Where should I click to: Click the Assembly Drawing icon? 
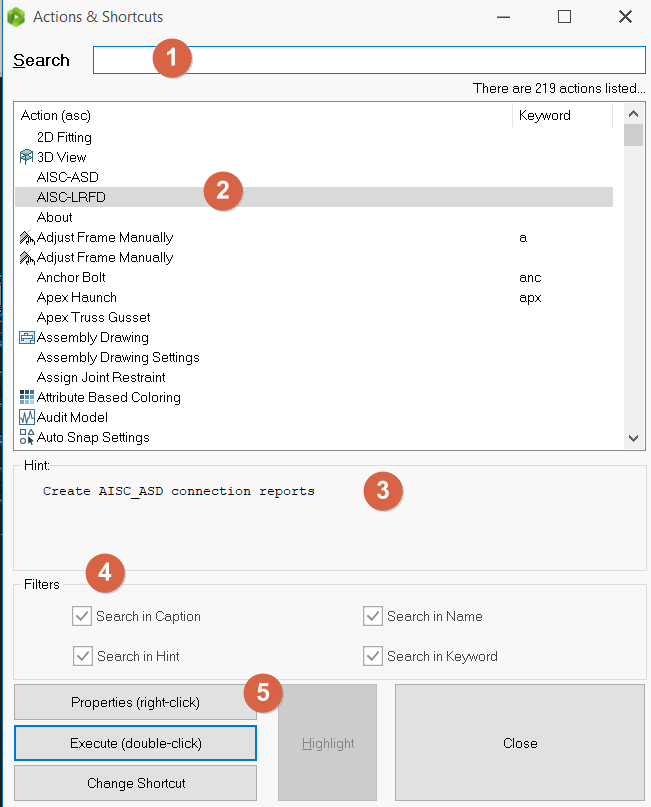tap(26, 337)
